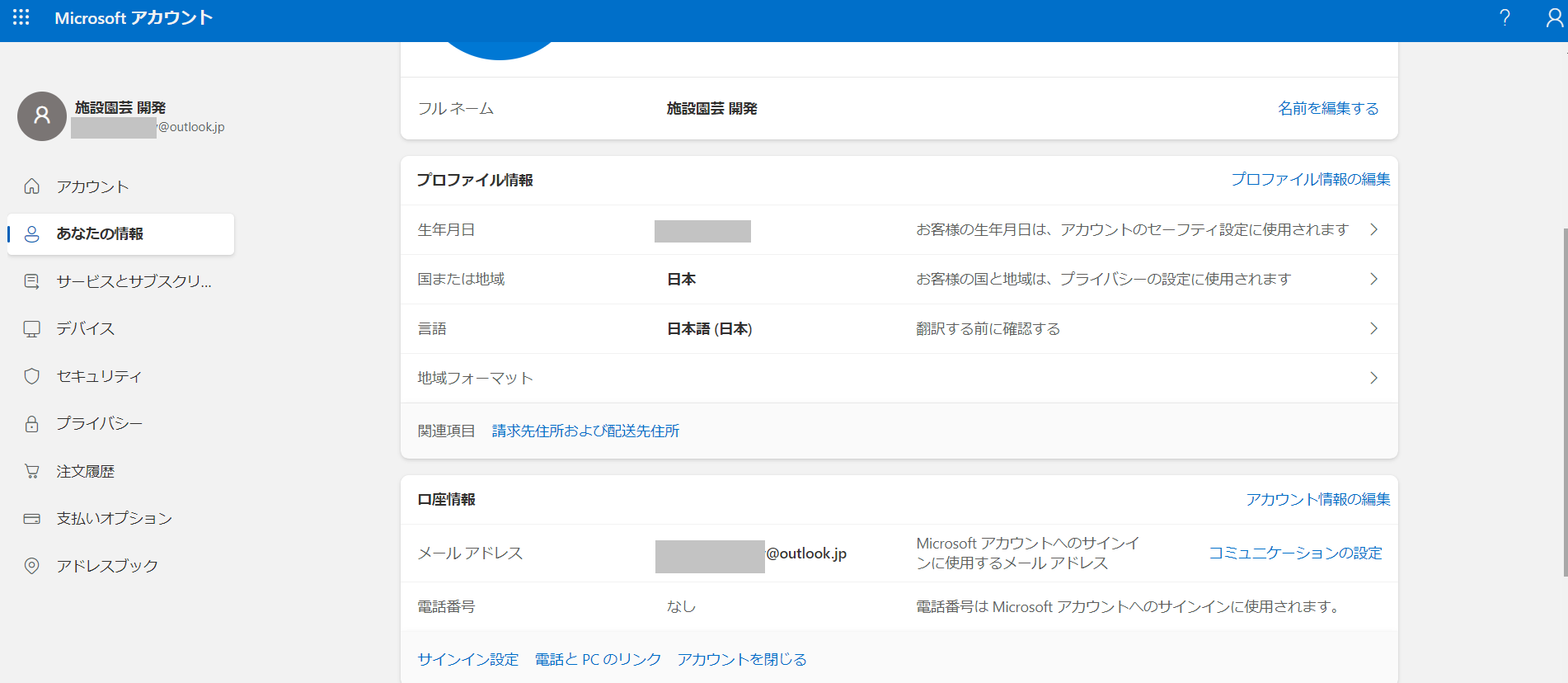Click the help question mark icon
1568x683 pixels.
1505,17
